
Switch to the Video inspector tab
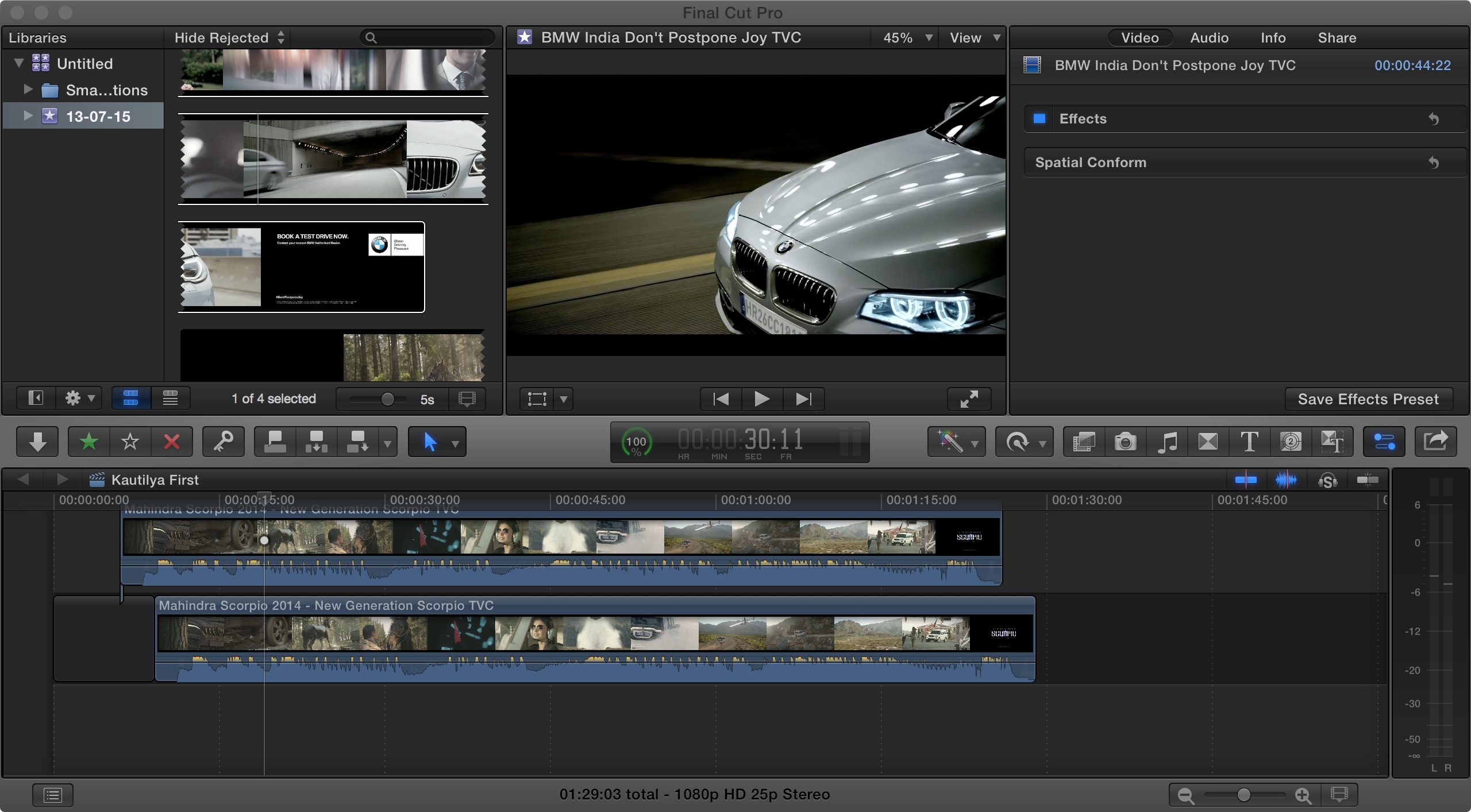pyautogui.click(x=1140, y=38)
